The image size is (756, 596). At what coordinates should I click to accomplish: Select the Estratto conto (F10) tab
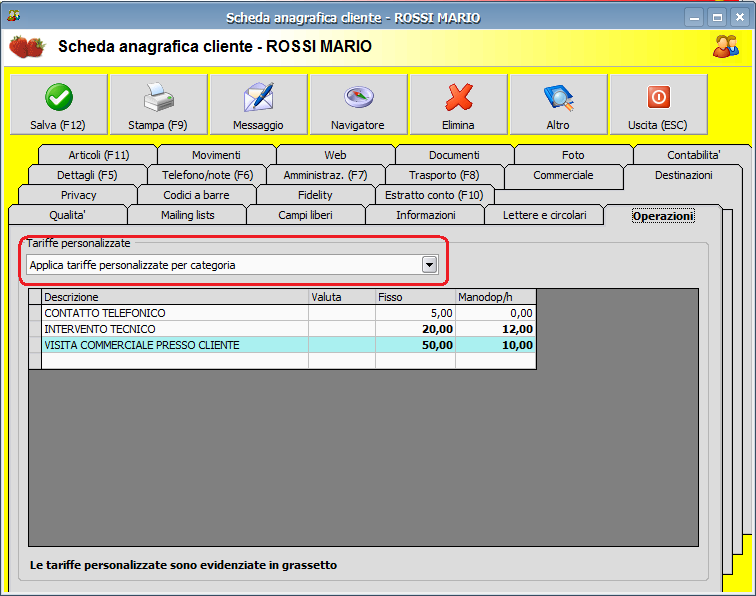click(x=434, y=195)
